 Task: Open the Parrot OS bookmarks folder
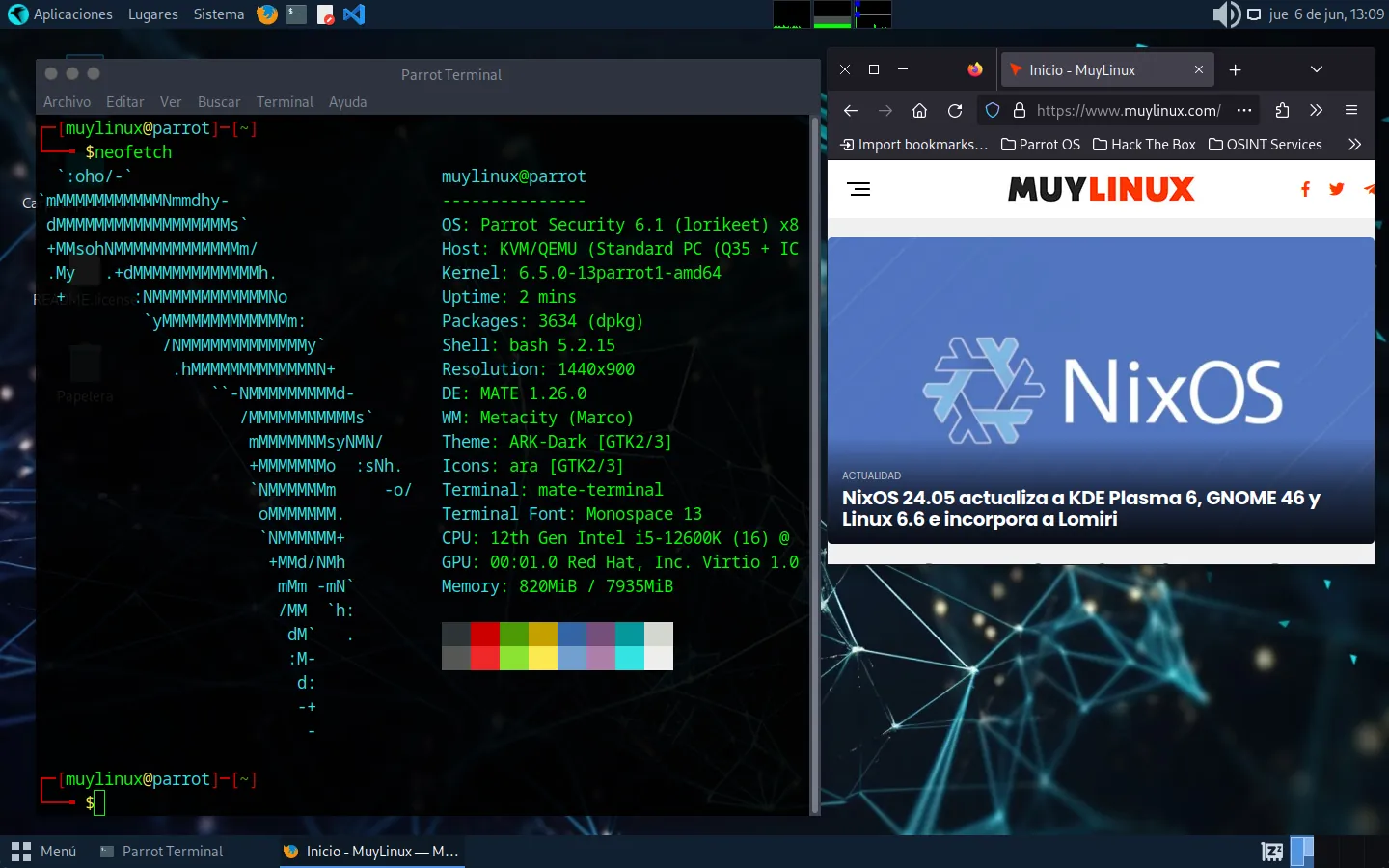[x=1040, y=145]
